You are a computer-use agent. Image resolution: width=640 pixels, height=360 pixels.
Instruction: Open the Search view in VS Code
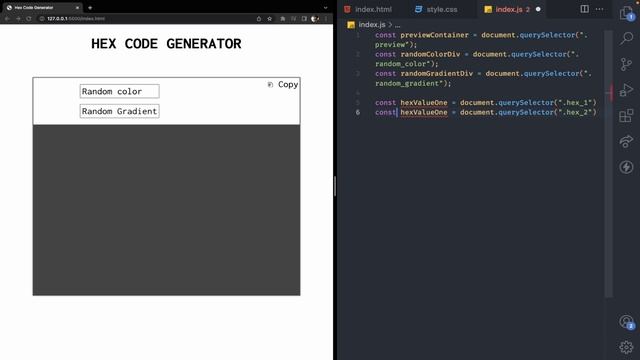click(627, 38)
